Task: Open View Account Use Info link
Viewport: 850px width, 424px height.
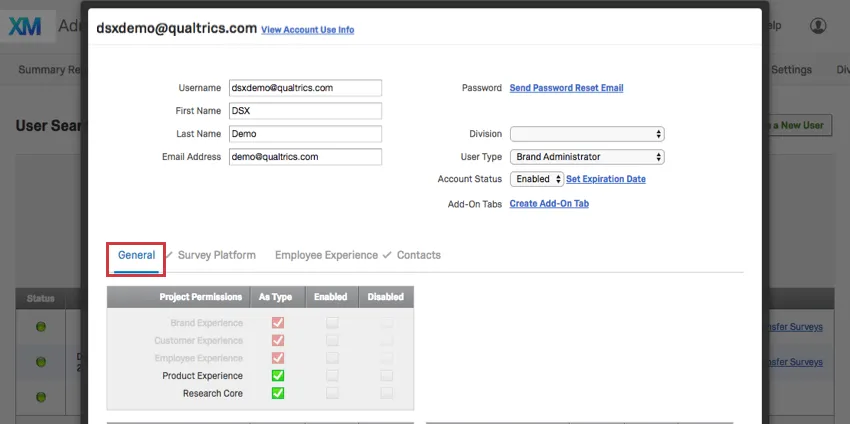Action: click(307, 30)
